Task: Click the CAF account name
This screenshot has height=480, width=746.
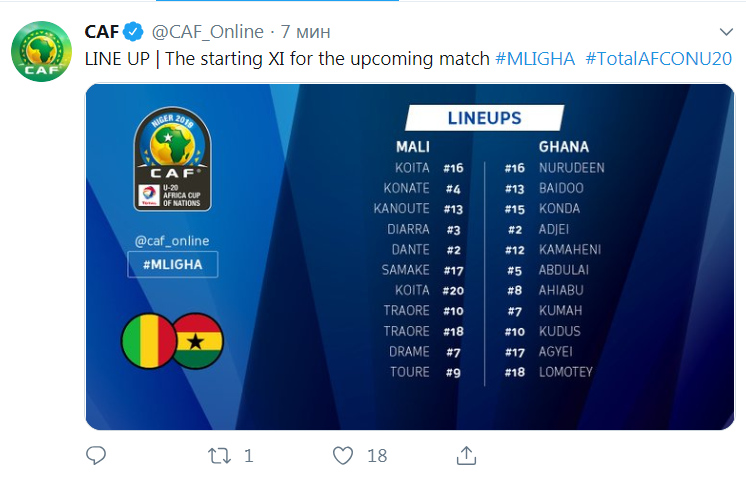Action: click(101, 32)
